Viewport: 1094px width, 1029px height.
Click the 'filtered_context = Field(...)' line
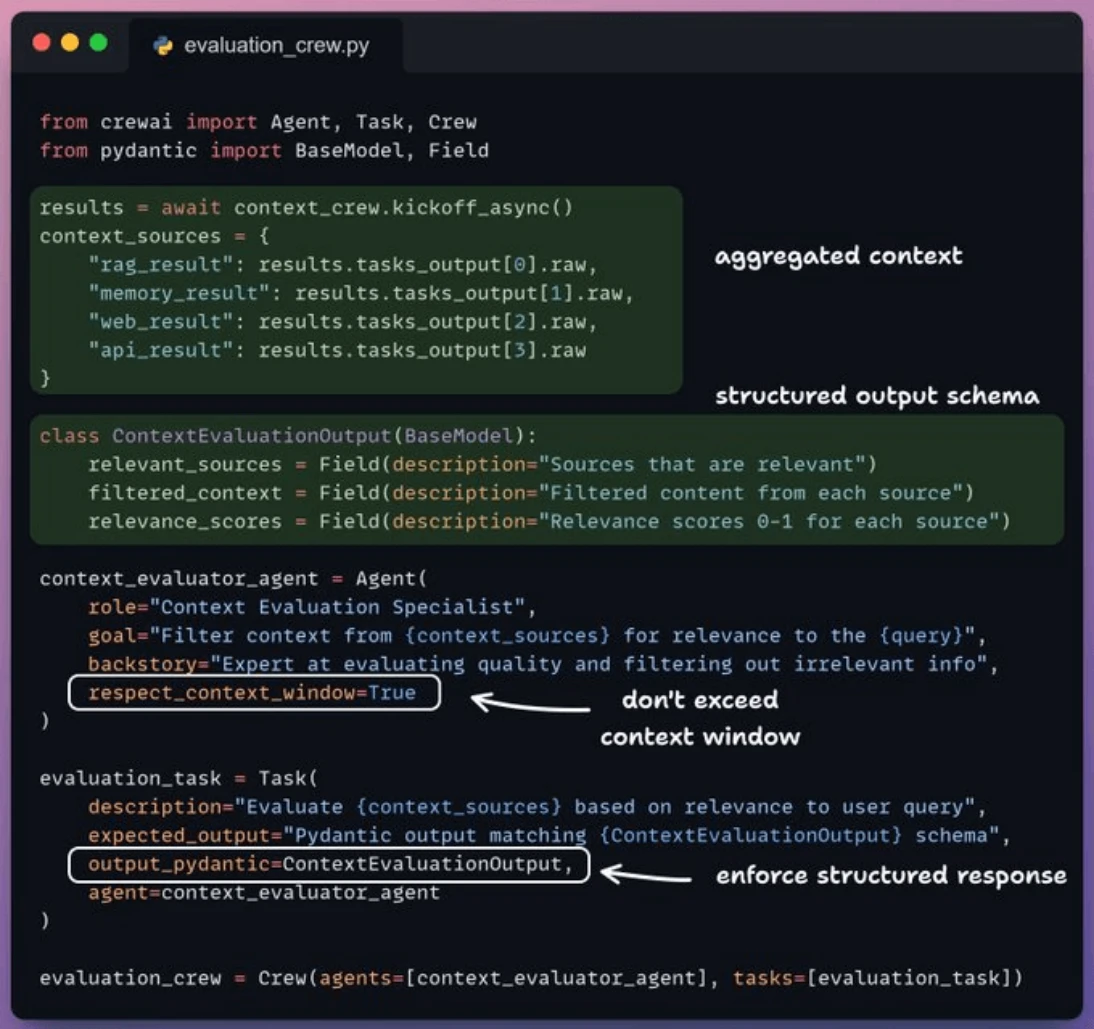click(x=531, y=493)
